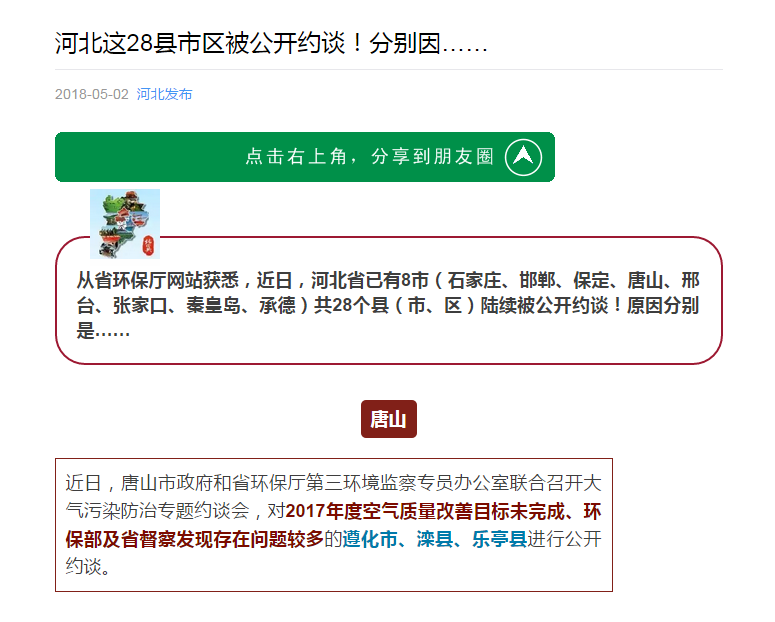Click the blue 遵化市 text
This screenshot has height=622, width=775.
click(370, 538)
